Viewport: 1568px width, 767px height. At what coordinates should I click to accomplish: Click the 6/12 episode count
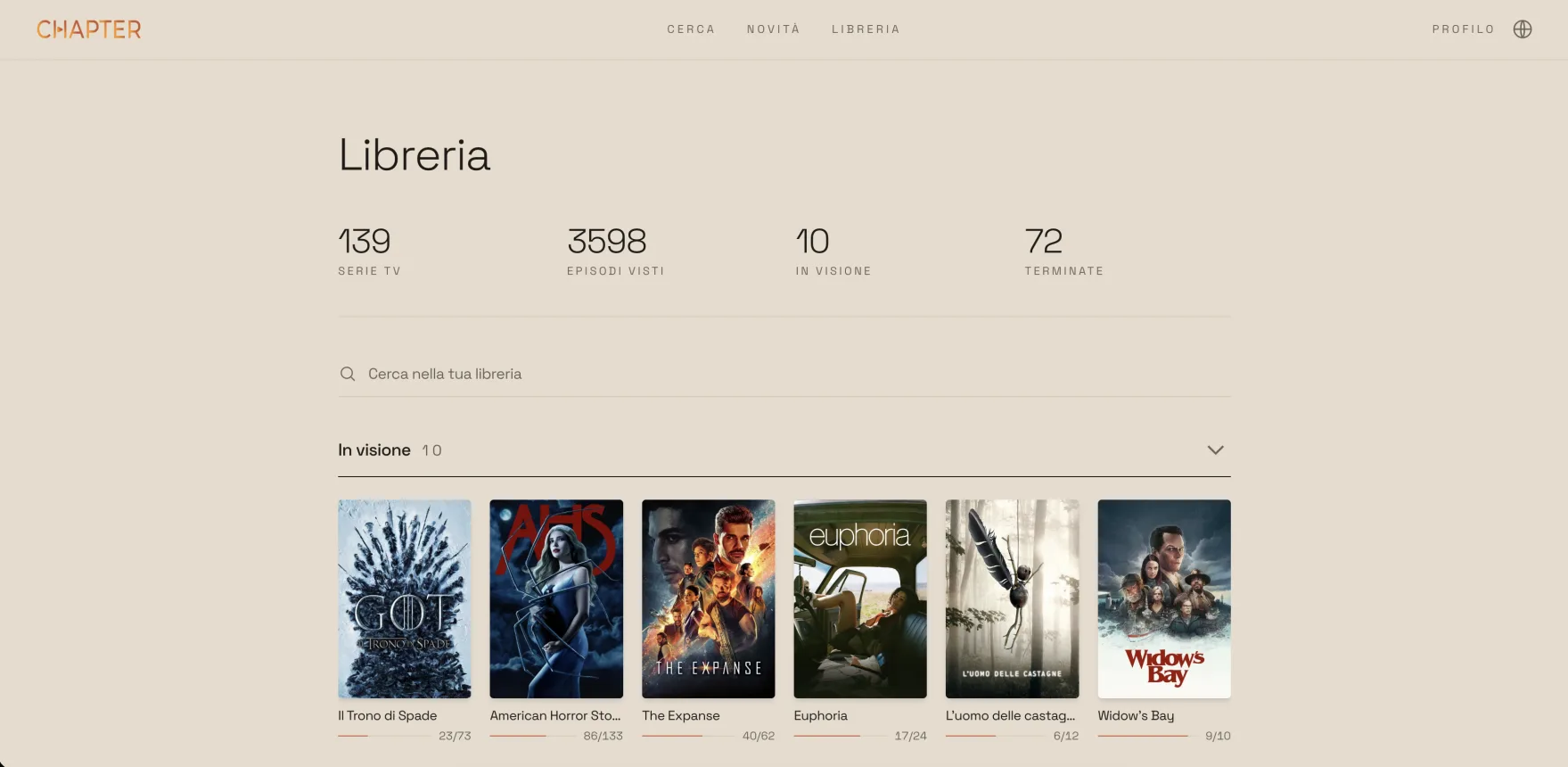(1066, 736)
